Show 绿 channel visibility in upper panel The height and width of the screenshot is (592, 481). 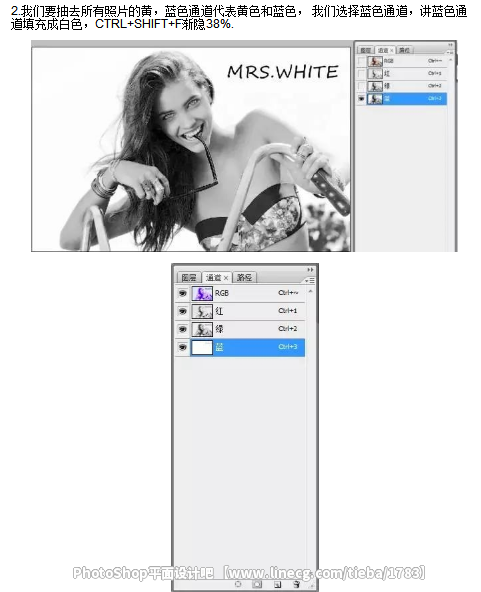(x=361, y=86)
